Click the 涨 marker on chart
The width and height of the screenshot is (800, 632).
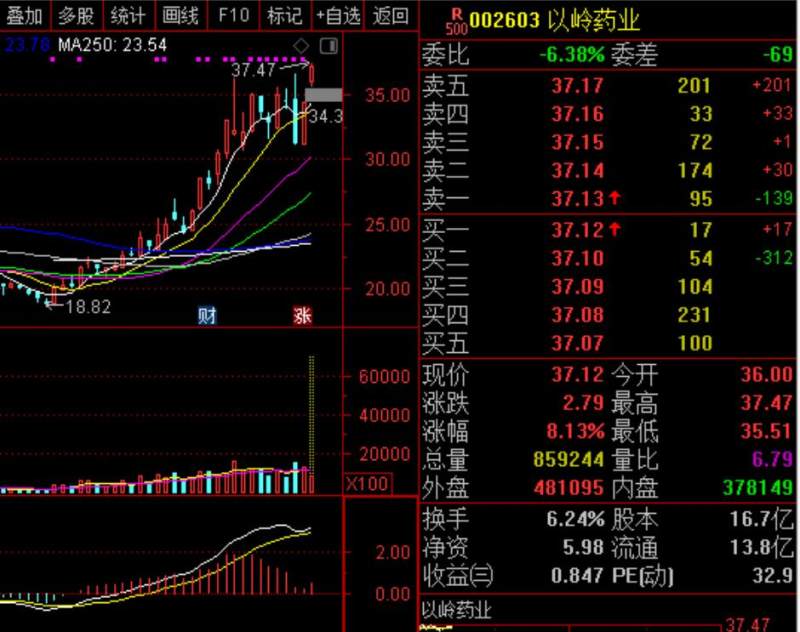302,316
